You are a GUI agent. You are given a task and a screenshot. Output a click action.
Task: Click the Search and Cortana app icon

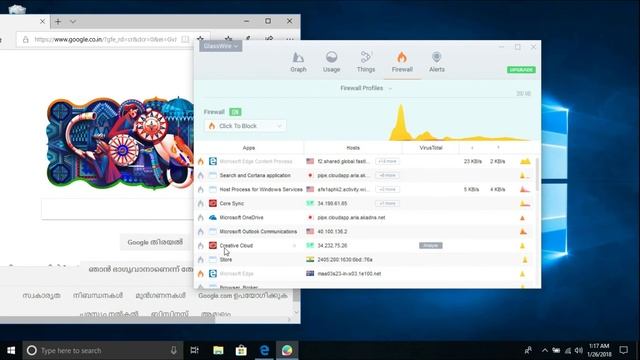coord(213,176)
